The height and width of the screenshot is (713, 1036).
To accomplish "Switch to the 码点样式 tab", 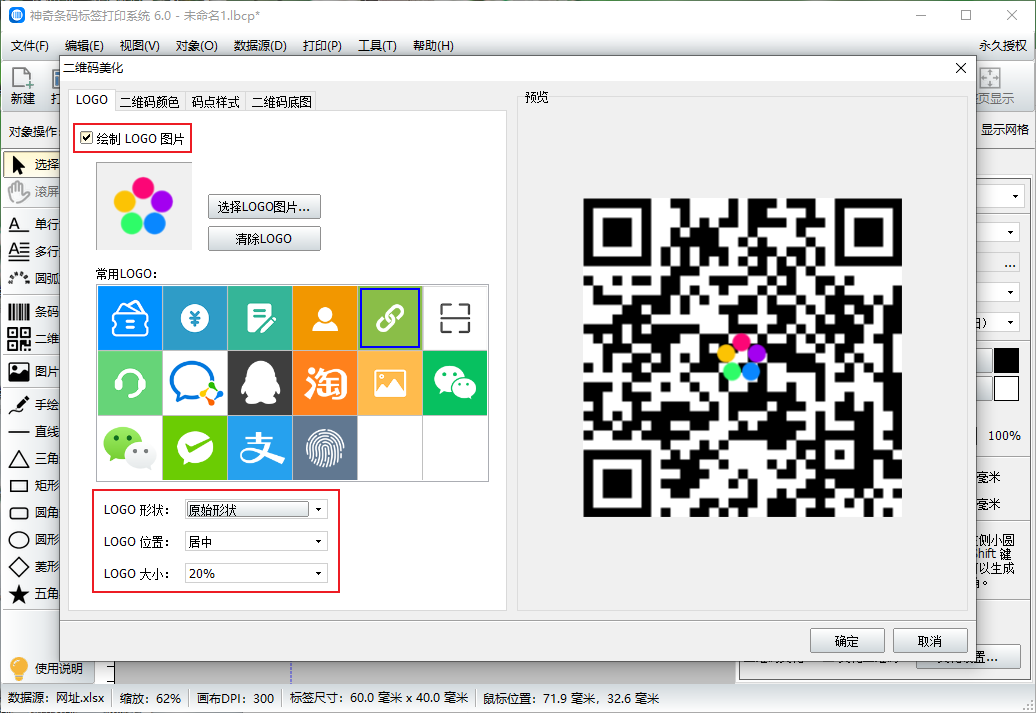I will click(215, 102).
